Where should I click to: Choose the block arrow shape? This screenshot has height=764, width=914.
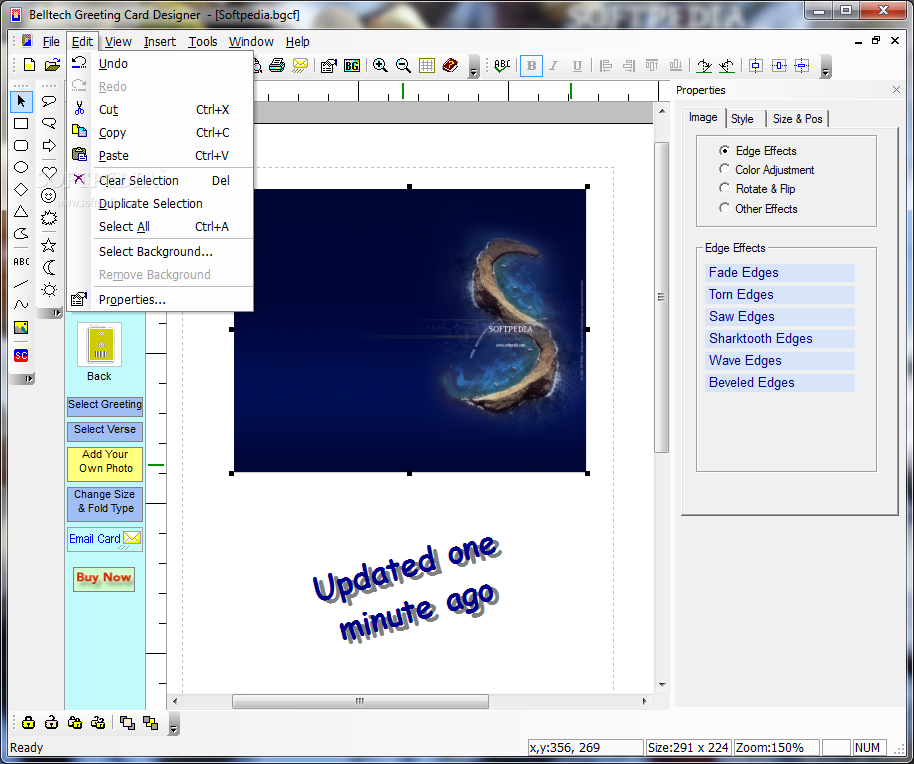[x=49, y=145]
